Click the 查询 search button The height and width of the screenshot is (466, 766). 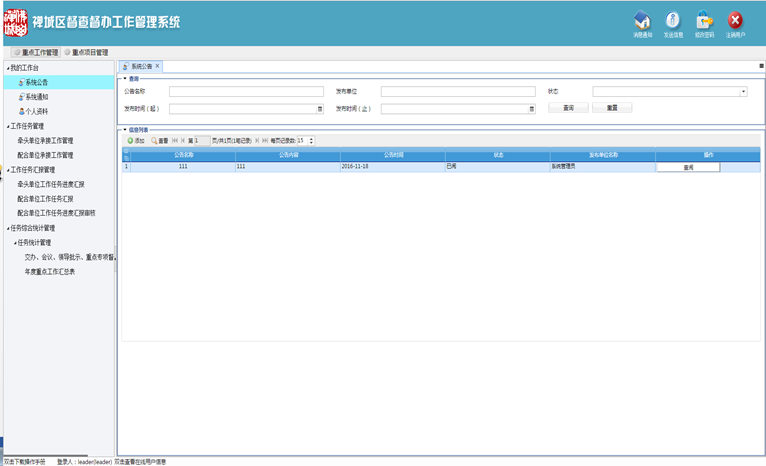568,108
